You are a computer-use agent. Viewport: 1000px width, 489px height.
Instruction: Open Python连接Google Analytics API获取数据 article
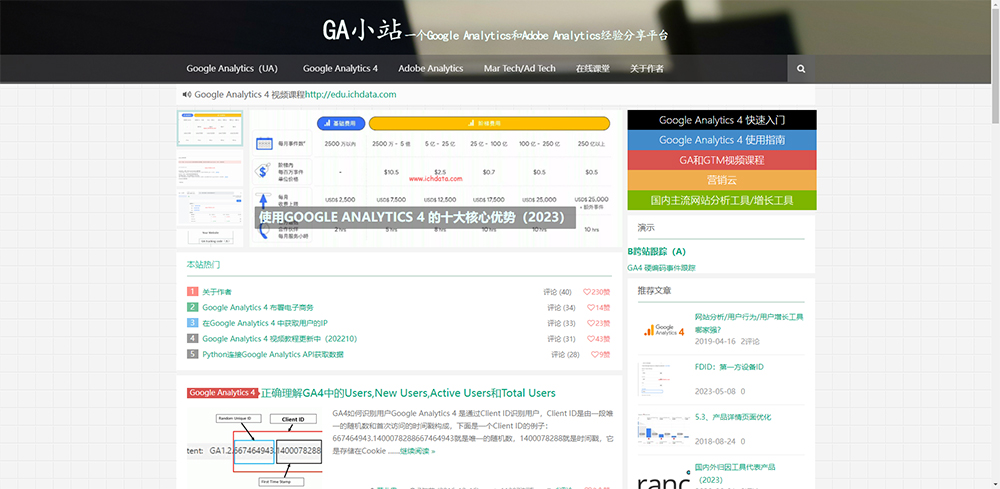[273, 354]
